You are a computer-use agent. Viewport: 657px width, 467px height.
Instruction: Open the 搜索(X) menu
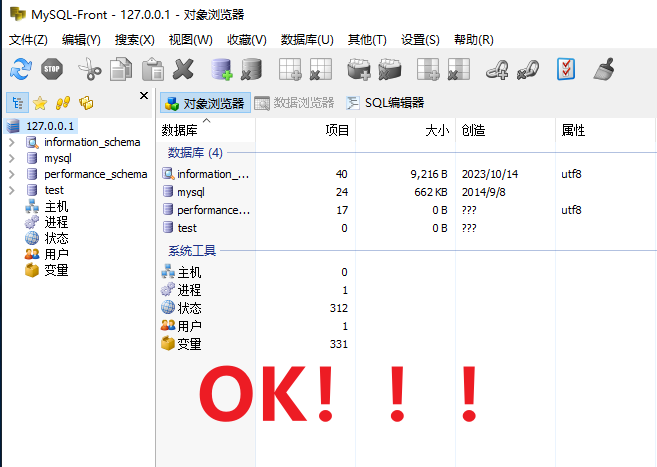coord(135,40)
